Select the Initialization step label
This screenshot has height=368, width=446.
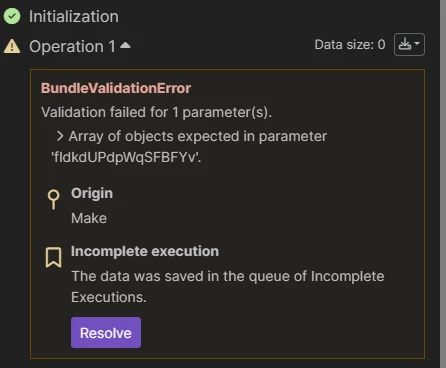coord(74,16)
